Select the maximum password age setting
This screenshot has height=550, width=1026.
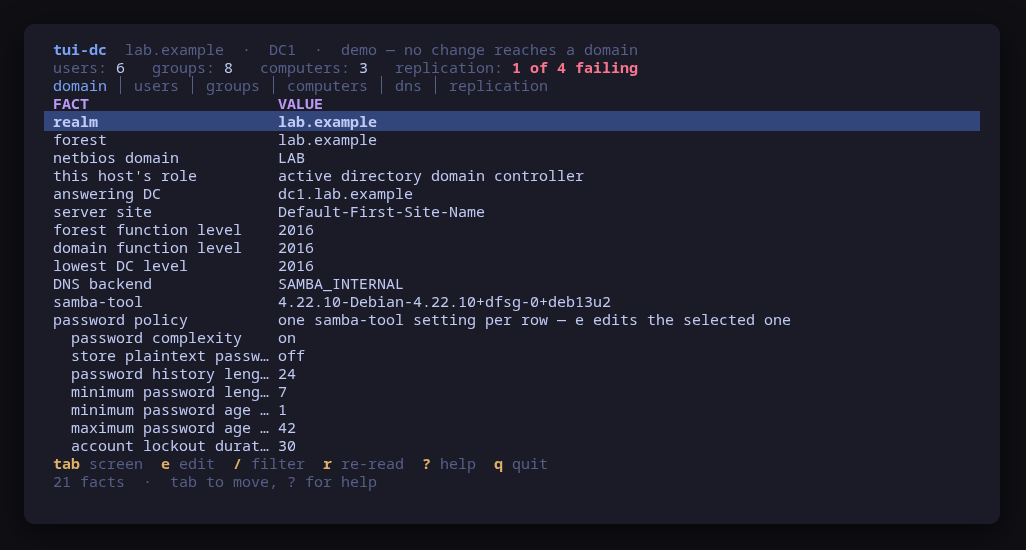[x=512, y=428]
